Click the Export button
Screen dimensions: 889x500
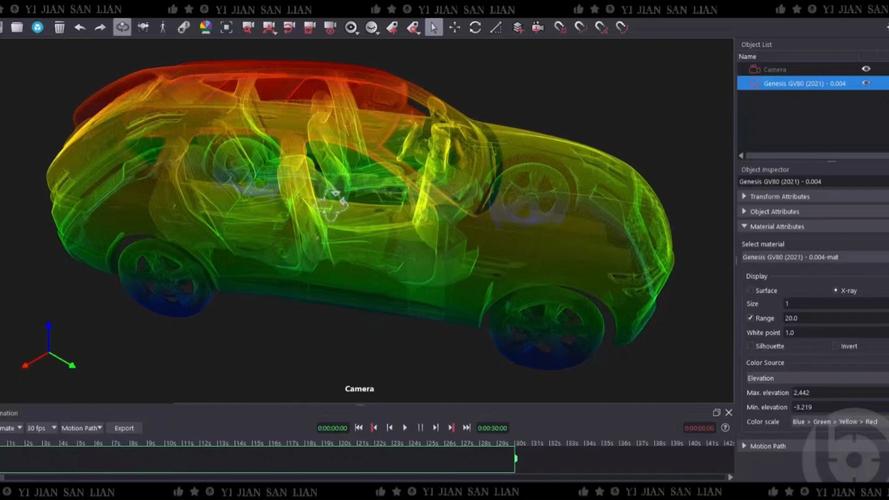click(124, 428)
